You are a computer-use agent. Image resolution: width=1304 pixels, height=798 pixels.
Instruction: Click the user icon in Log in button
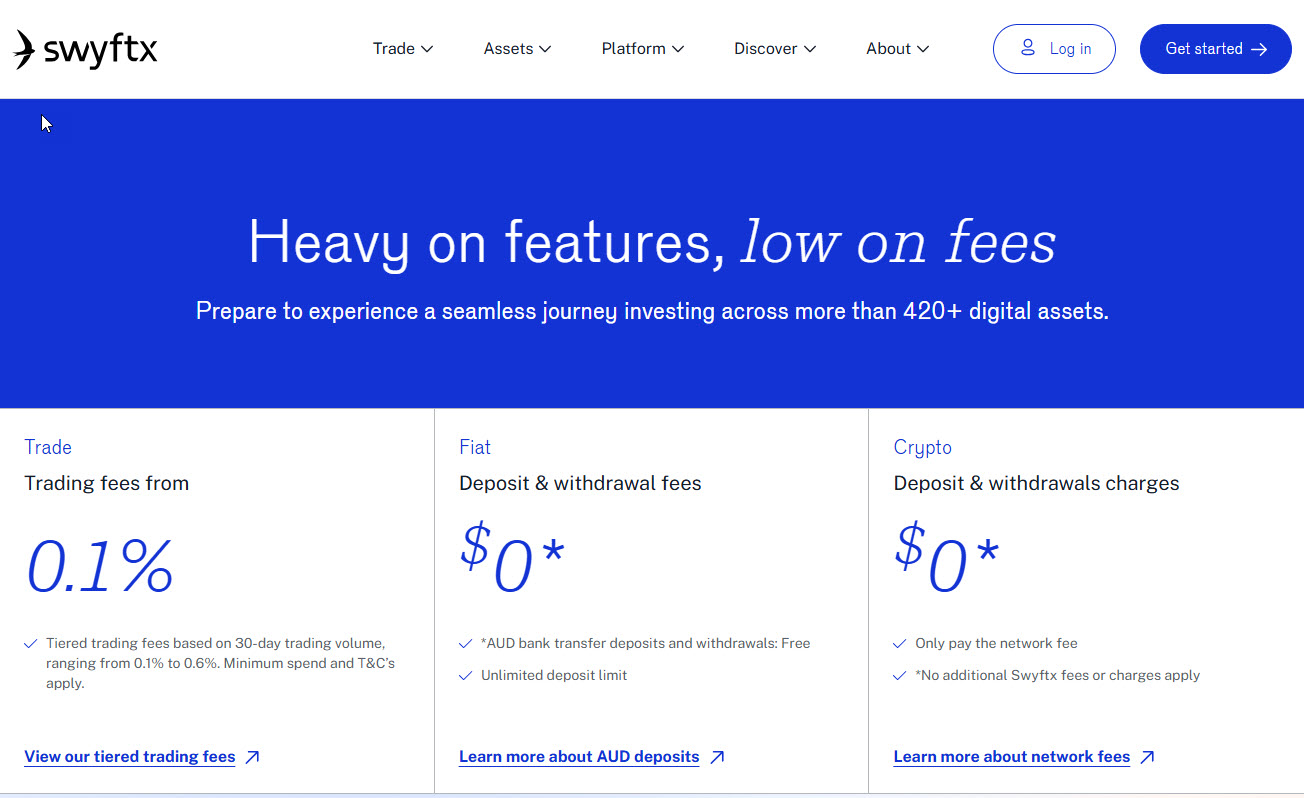click(1028, 48)
